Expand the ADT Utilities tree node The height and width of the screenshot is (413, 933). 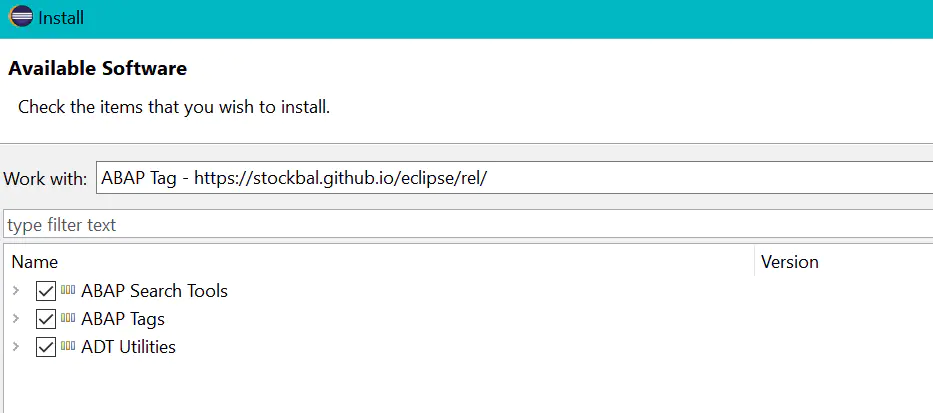pyautogui.click(x=16, y=346)
